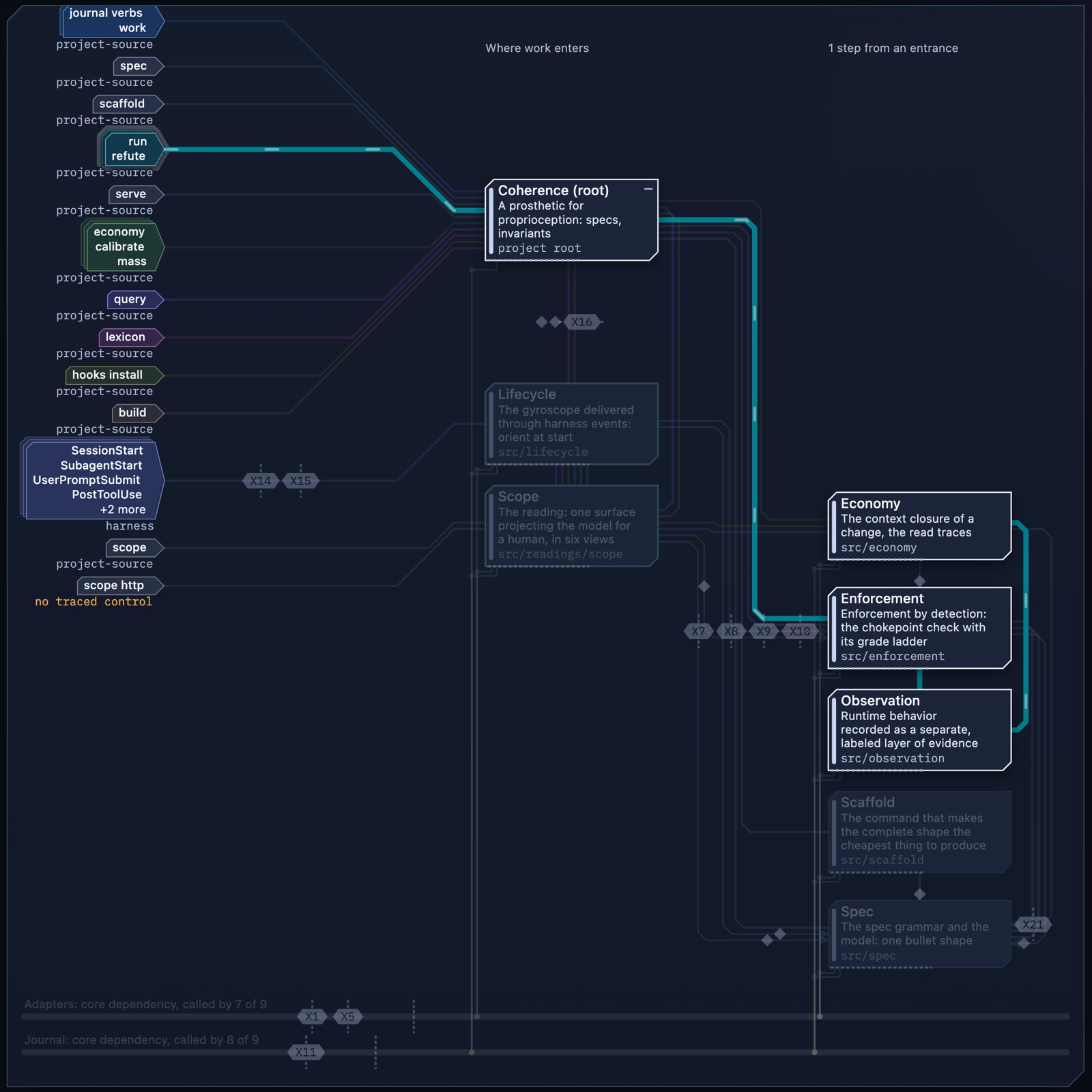This screenshot has height=1092, width=1092.
Task: Click the 'query' entrance tag
Action: pos(135,300)
